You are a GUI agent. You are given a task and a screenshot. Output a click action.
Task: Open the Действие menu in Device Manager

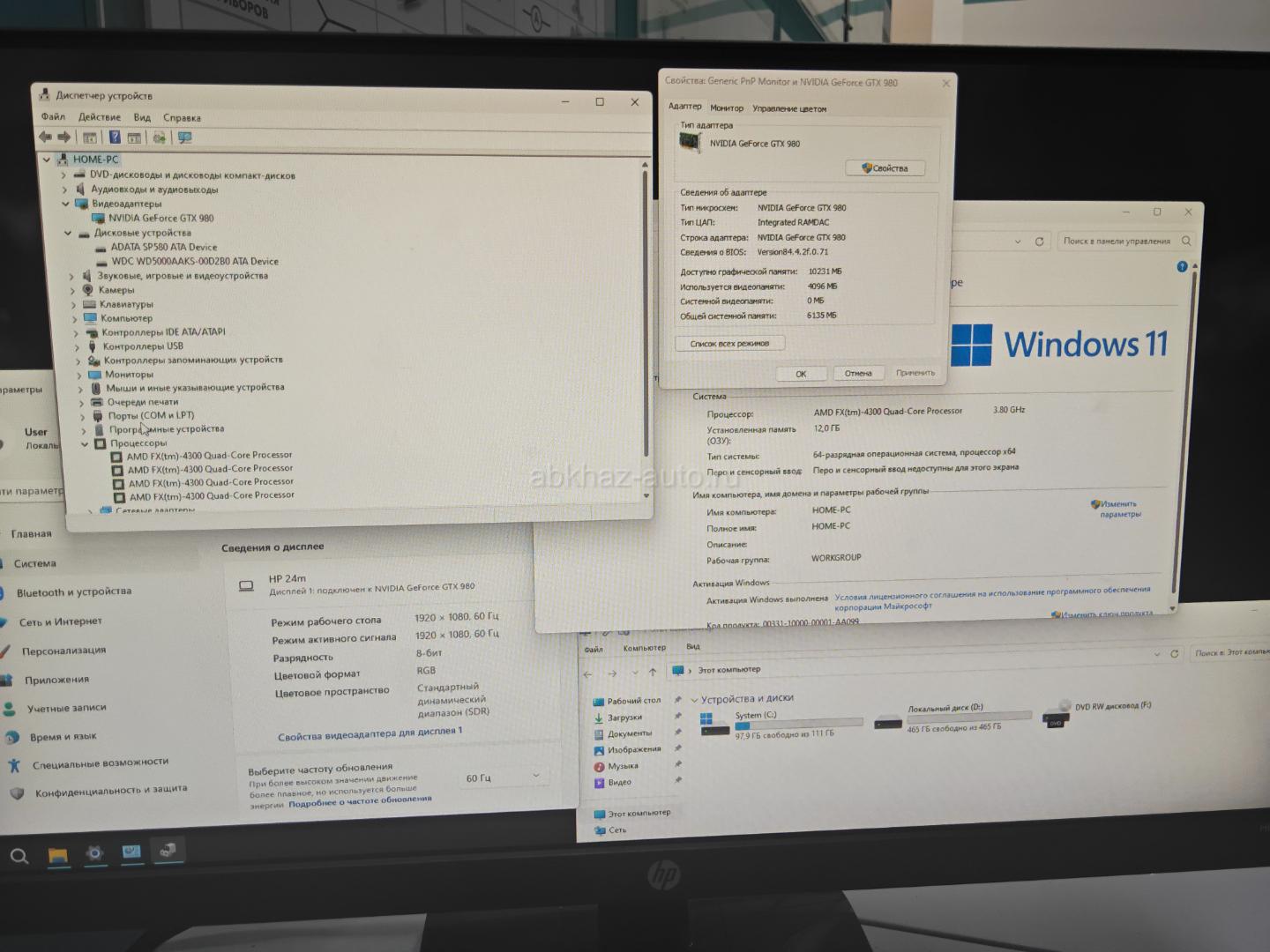point(100,117)
